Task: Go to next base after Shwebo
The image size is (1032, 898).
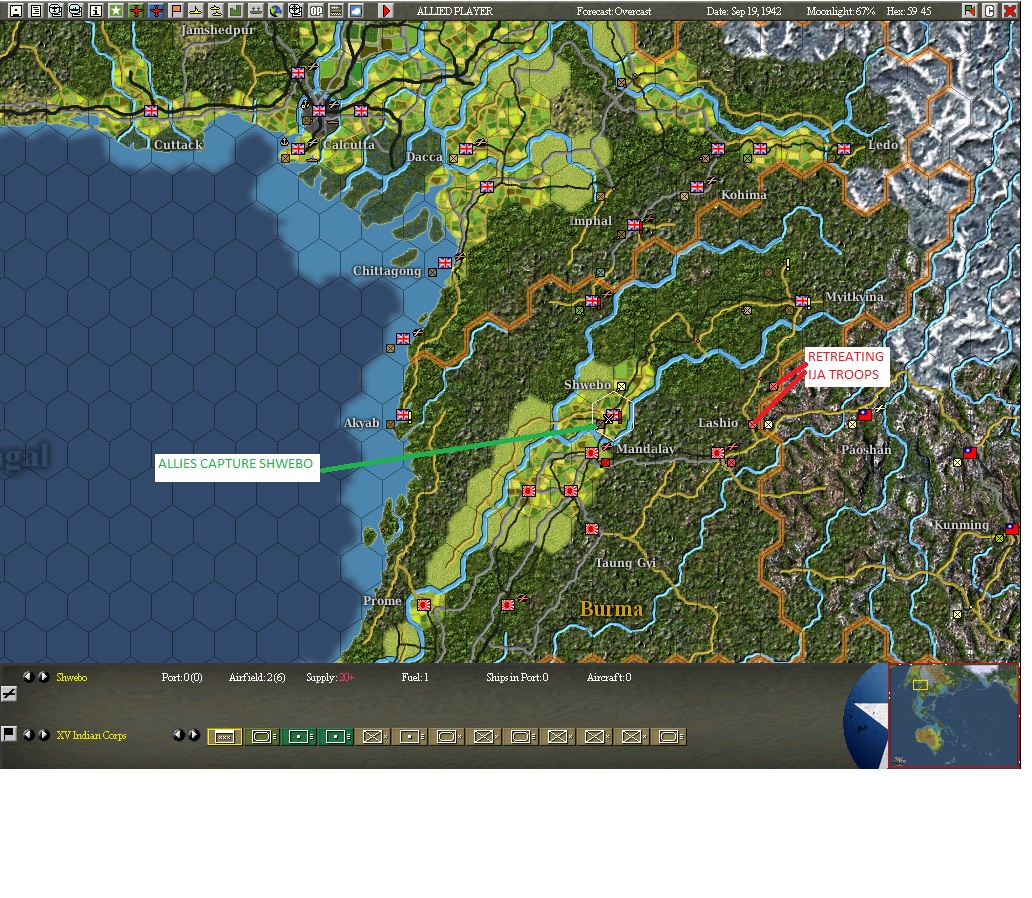Action: (43, 677)
